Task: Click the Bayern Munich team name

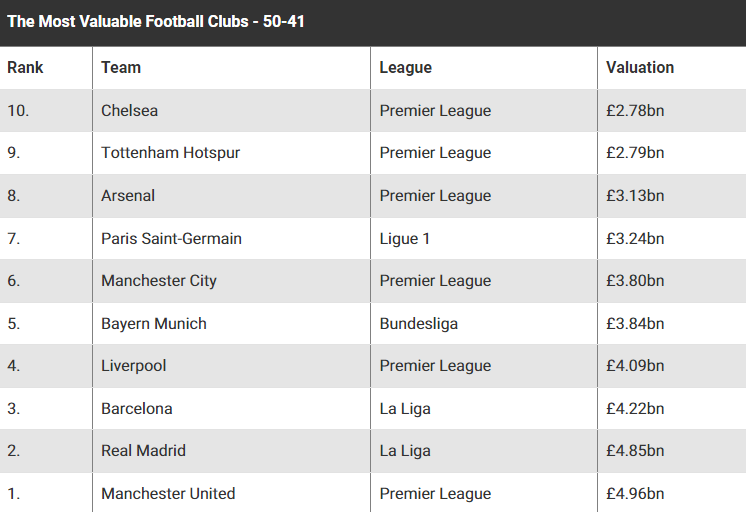Action: (x=154, y=324)
